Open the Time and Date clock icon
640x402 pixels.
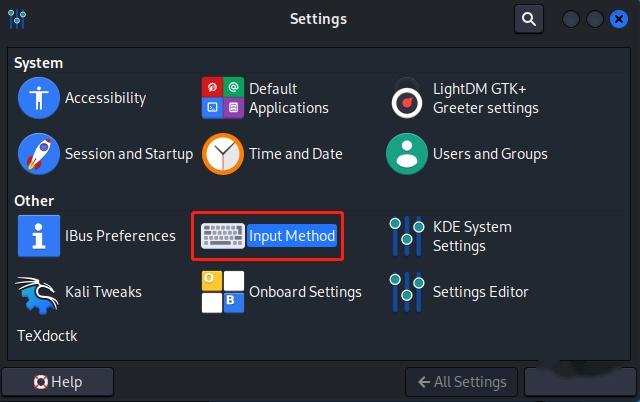223,154
